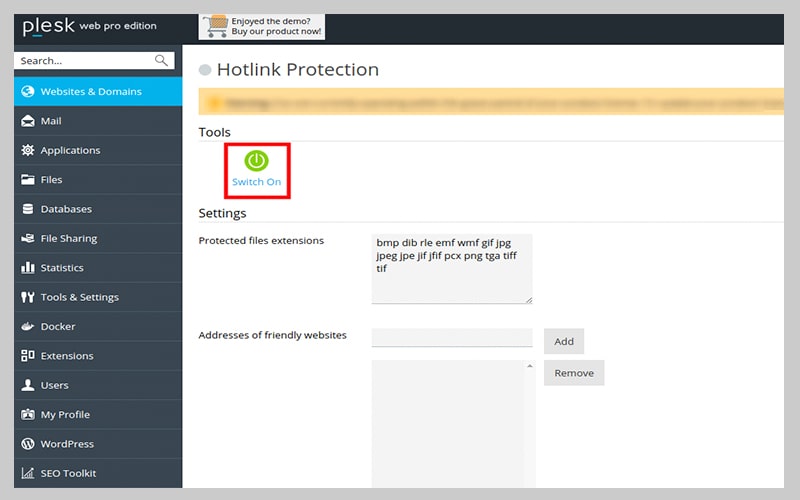Screen dimensions: 800x500
Task: Open Tools & Settings
Action: point(79,297)
